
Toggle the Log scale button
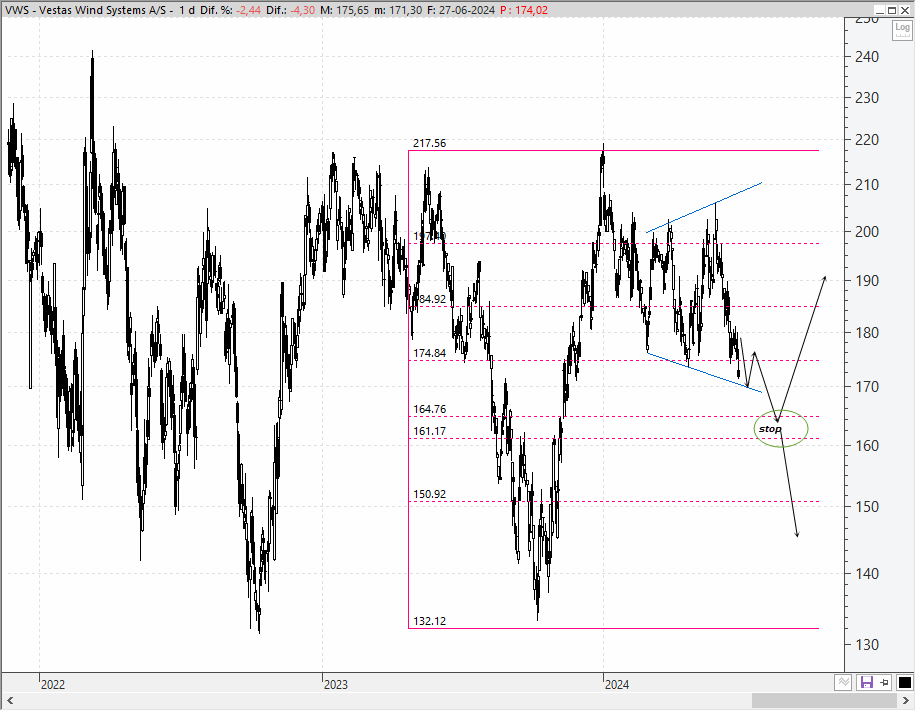(902, 30)
